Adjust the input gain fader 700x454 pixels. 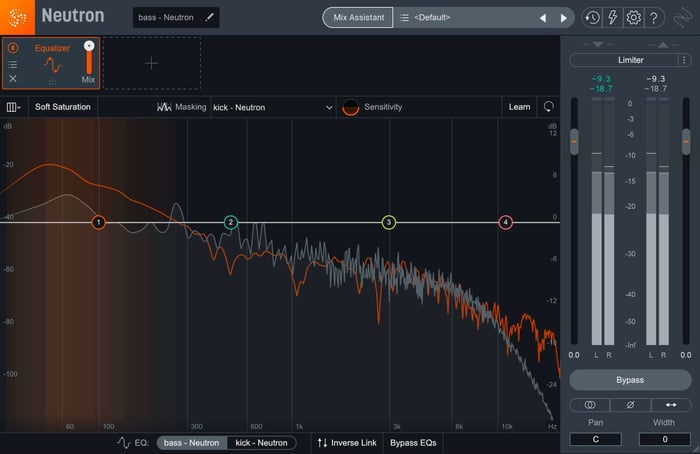[x=574, y=142]
